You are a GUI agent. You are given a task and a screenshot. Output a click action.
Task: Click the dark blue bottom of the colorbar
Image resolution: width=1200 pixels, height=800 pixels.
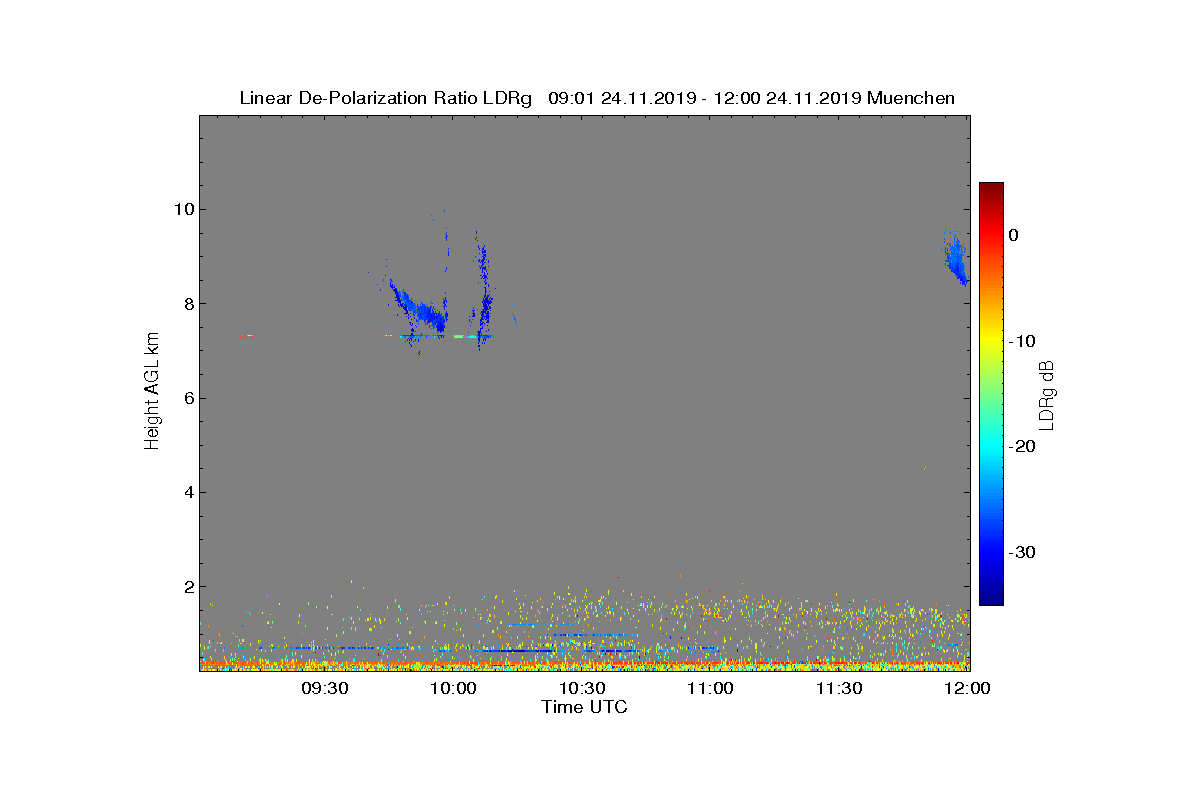tap(991, 597)
